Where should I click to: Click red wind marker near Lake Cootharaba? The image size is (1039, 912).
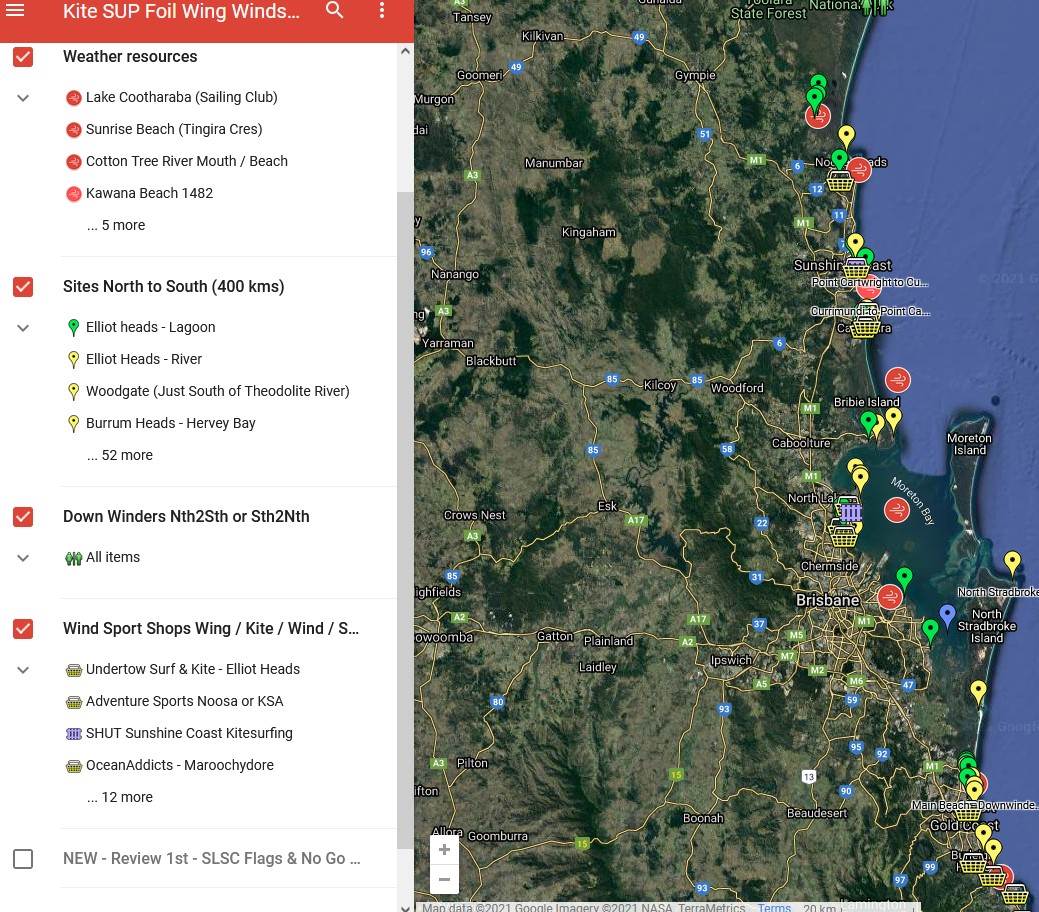tap(818, 117)
